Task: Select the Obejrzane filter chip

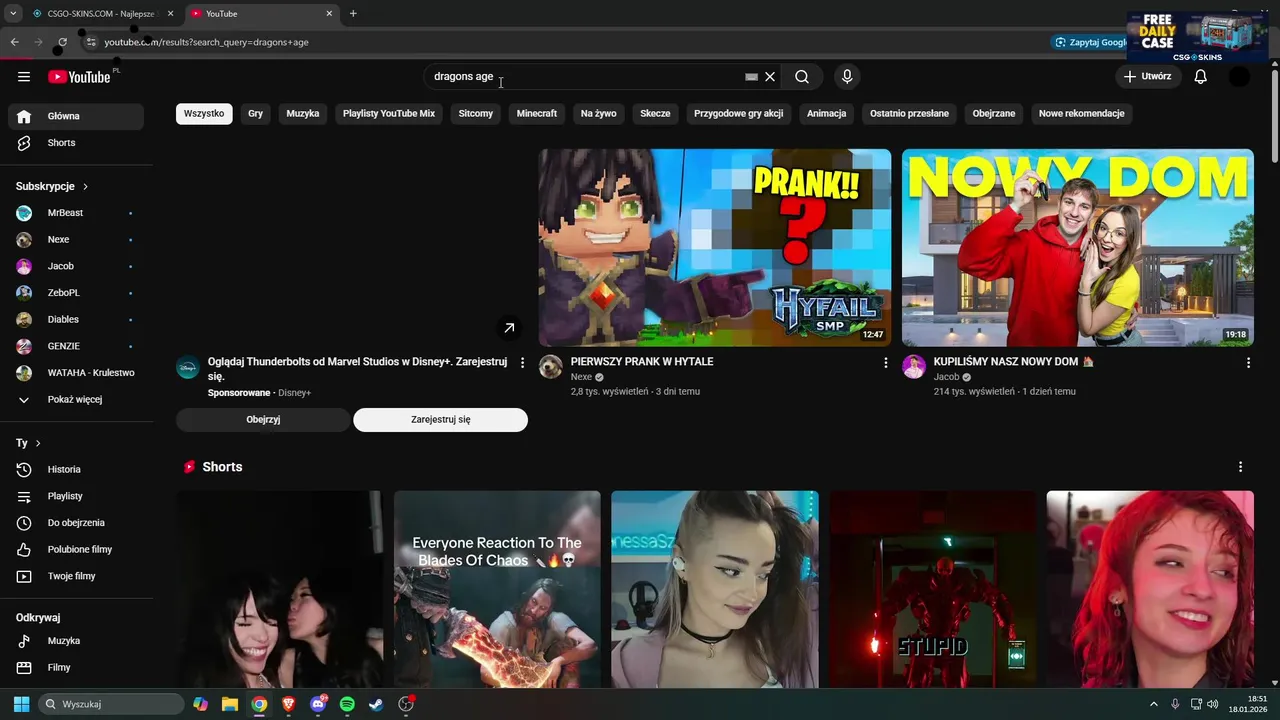Action: point(994,114)
